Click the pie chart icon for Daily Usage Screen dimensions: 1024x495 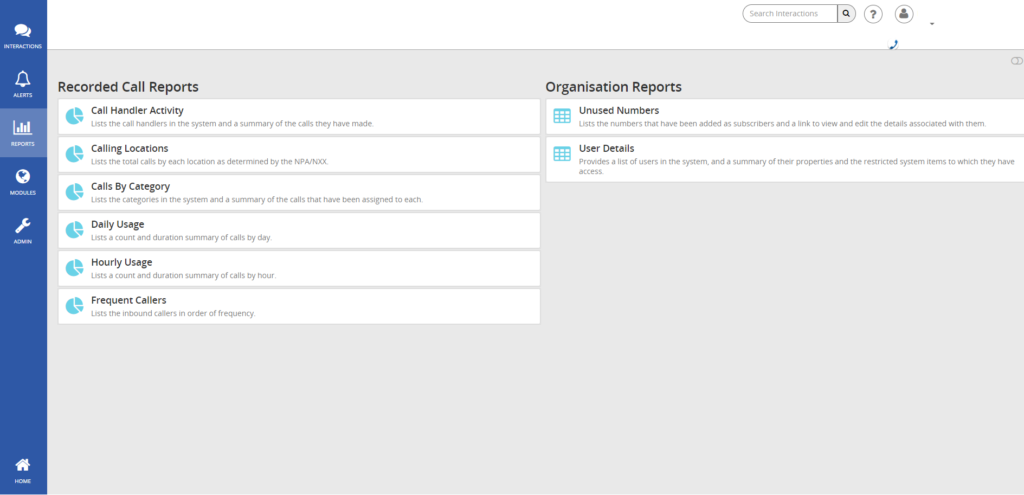pyautogui.click(x=74, y=230)
